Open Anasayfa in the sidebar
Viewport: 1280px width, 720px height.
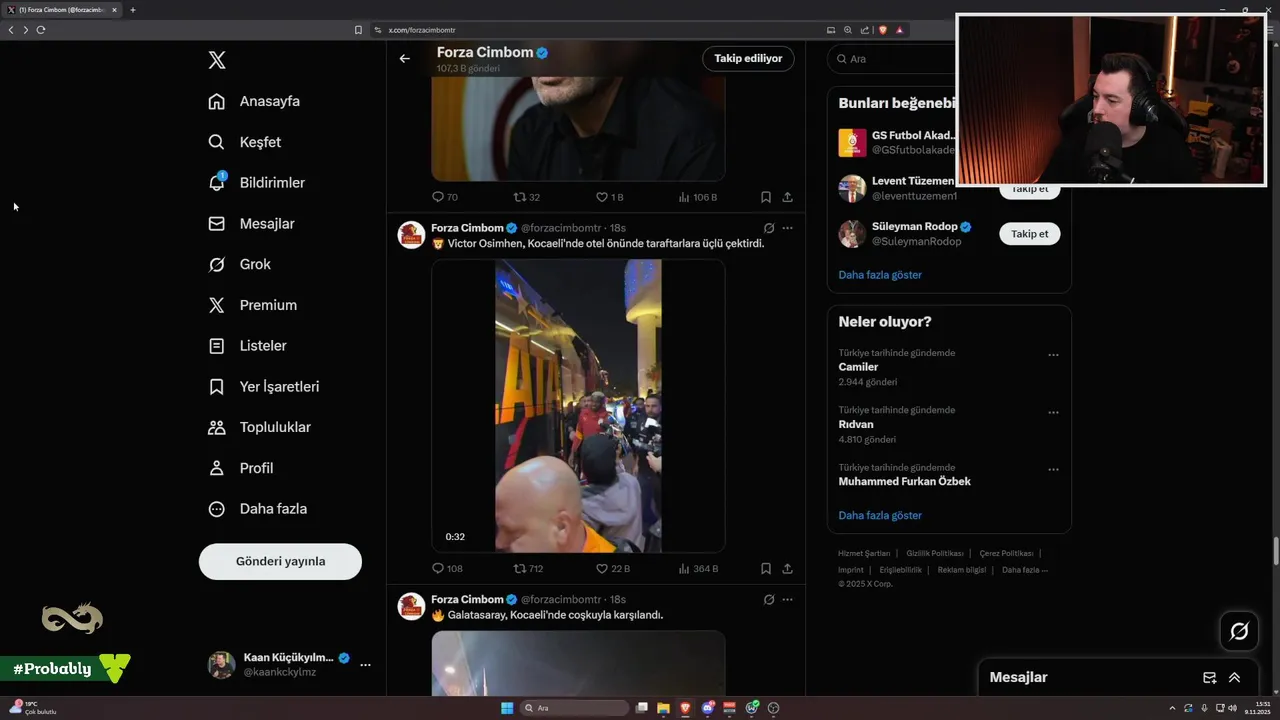(x=254, y=101)
